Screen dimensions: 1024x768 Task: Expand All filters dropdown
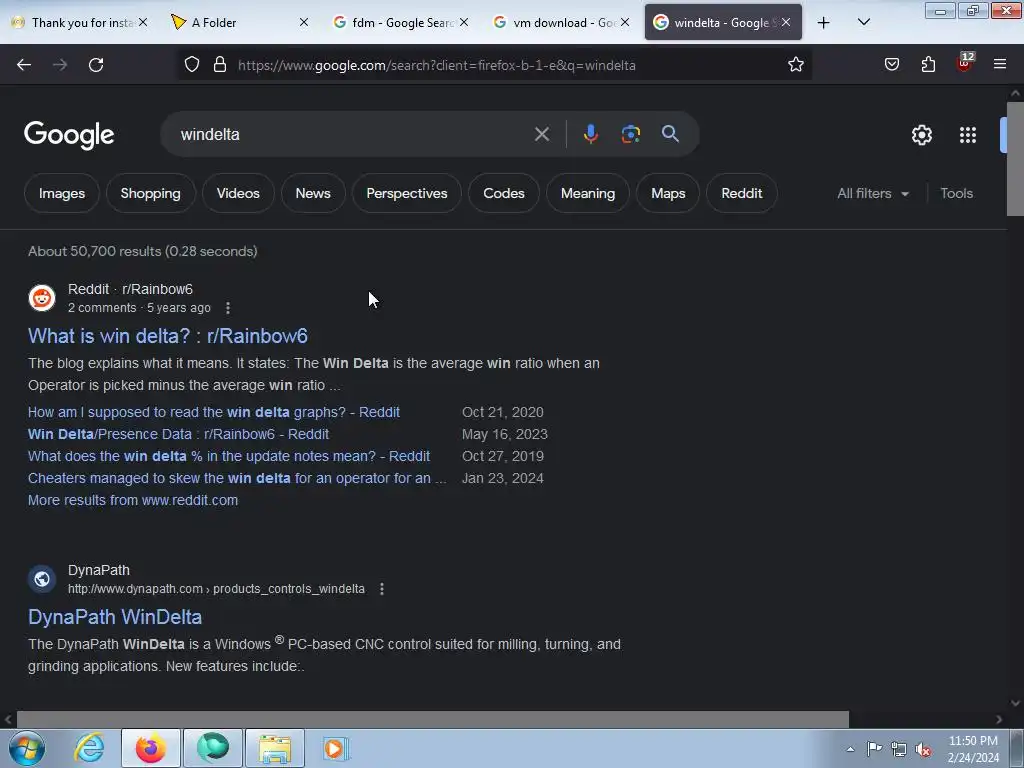872,193
